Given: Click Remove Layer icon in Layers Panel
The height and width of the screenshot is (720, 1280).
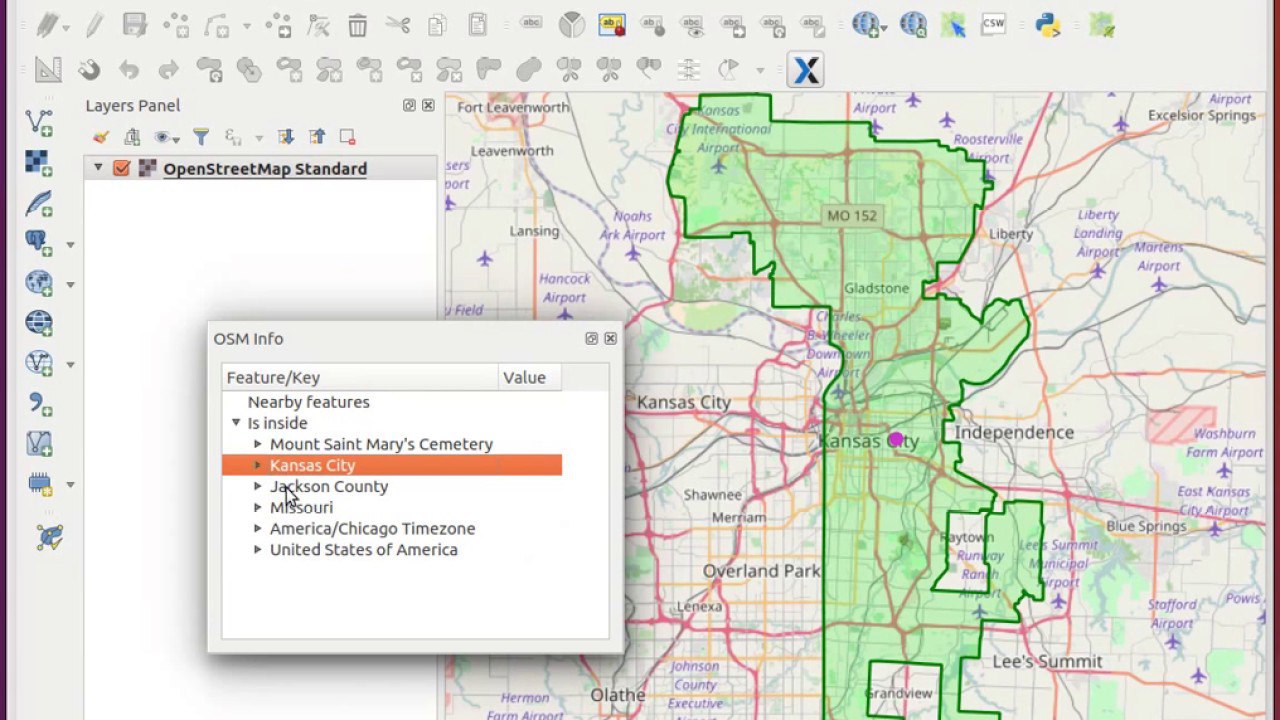Looking at the screenshot, I should click(x=347, y=137).
